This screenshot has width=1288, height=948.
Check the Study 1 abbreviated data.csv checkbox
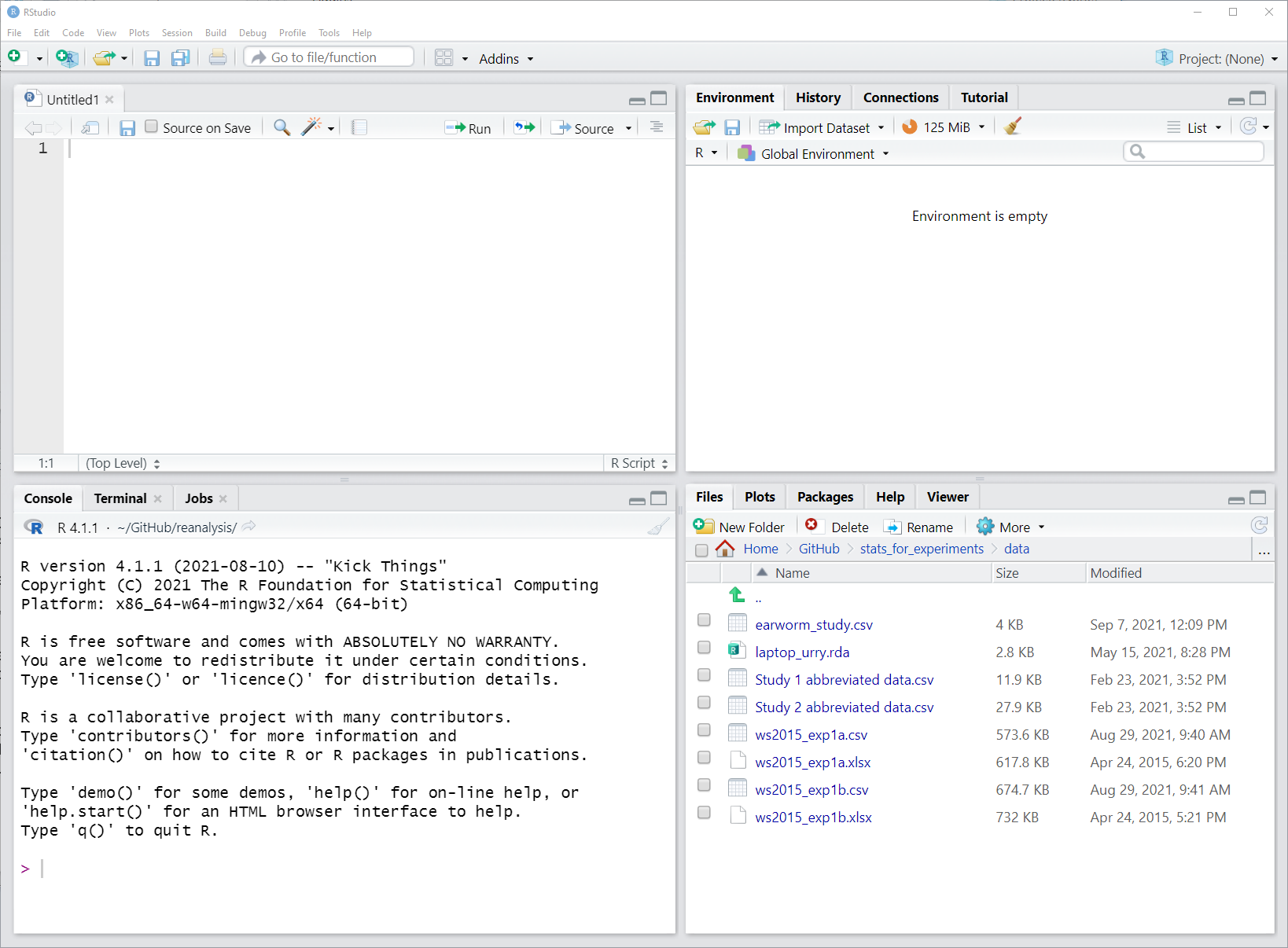(704, 675)
